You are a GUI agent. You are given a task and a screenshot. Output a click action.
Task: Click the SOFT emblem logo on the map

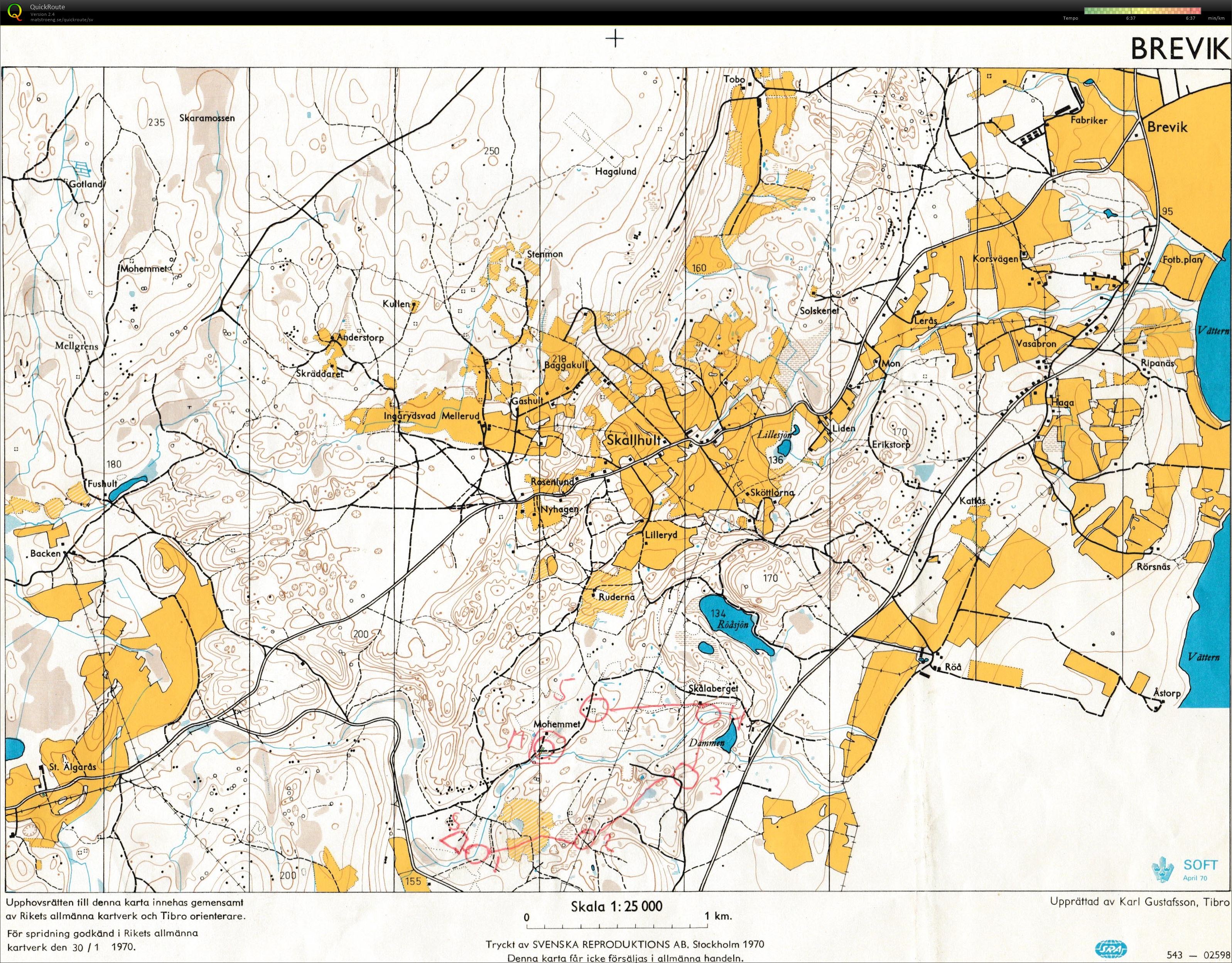click(1163, 869)
